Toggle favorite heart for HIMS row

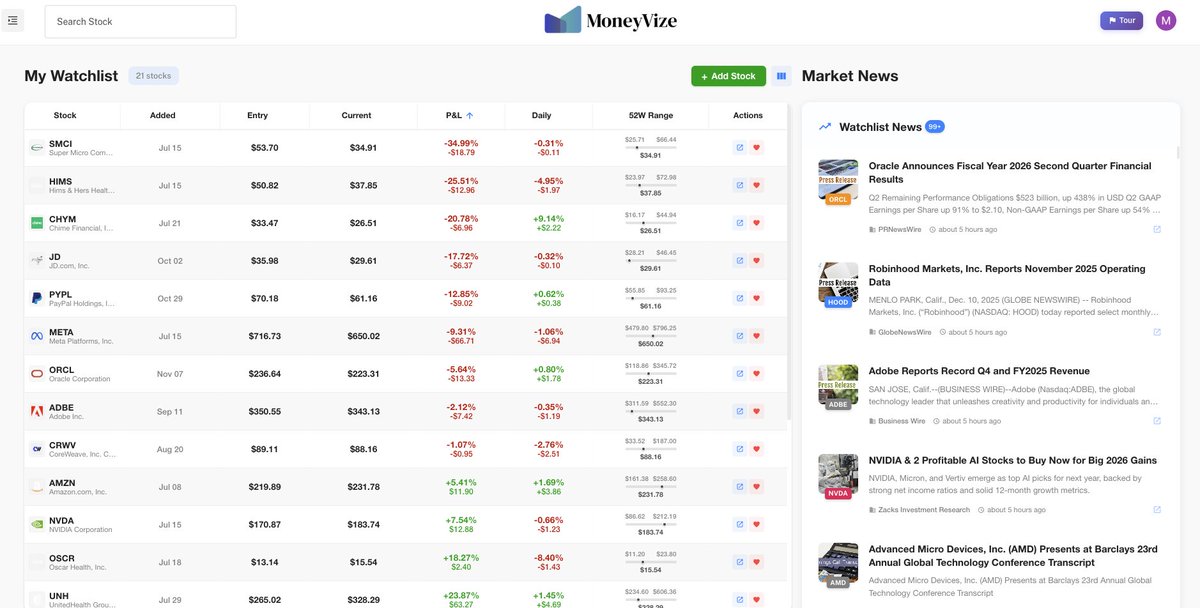756,185
